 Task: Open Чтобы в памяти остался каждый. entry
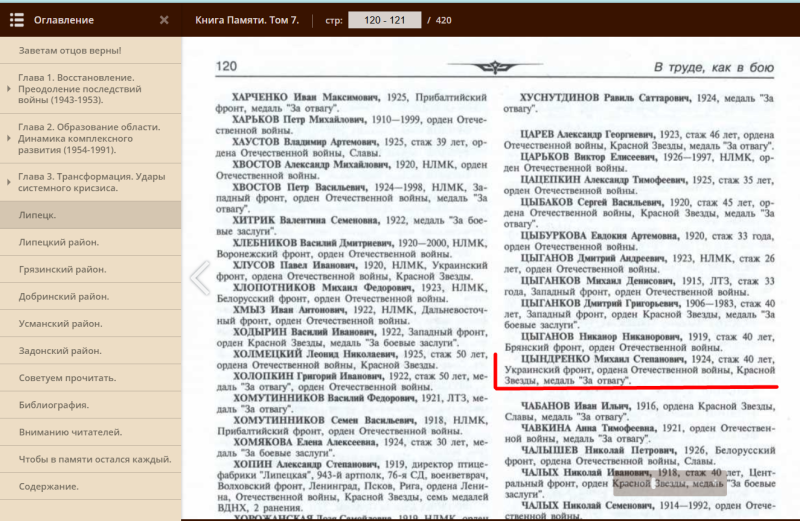90,459
